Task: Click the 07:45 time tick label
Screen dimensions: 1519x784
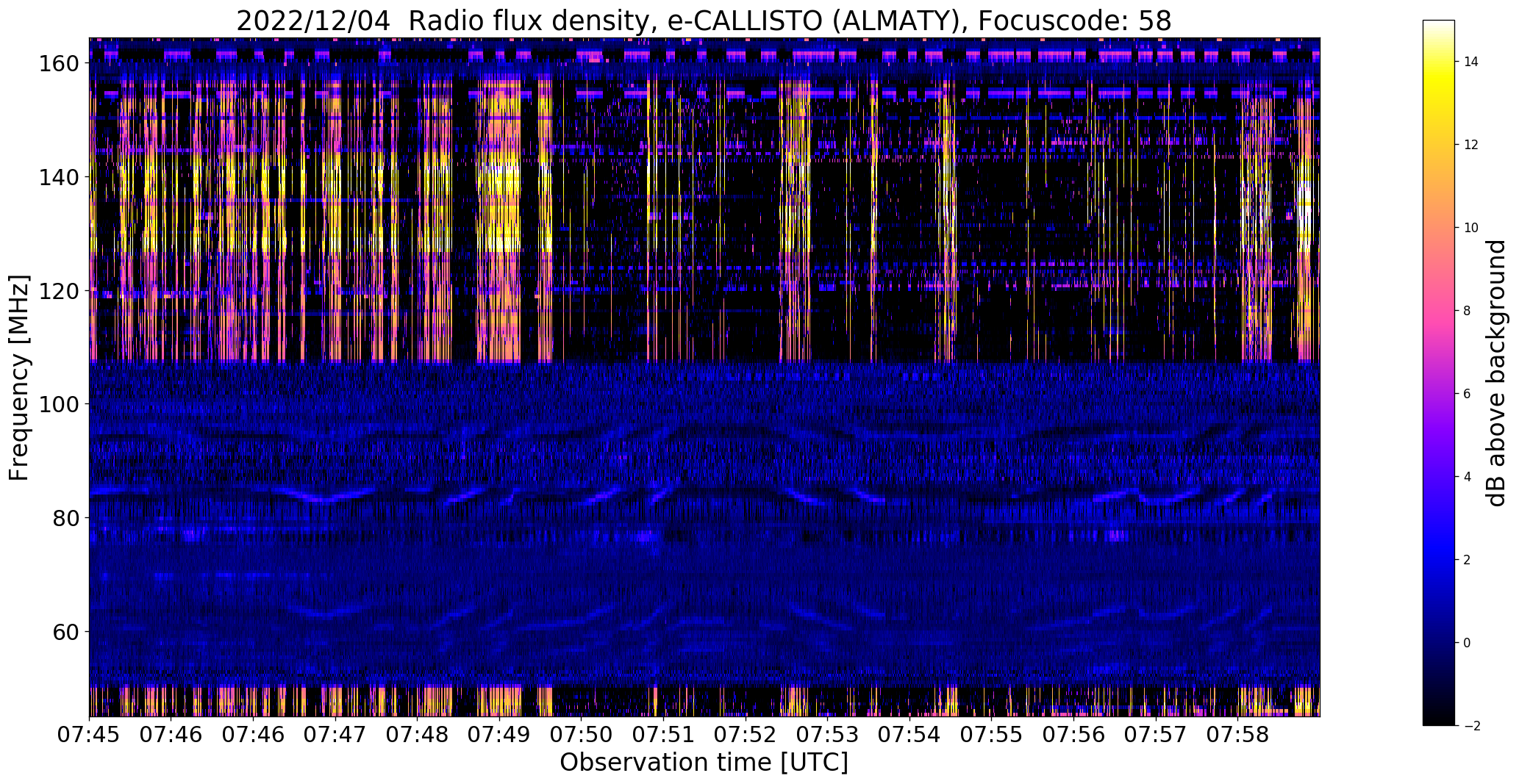Action: tap(90, 734)
